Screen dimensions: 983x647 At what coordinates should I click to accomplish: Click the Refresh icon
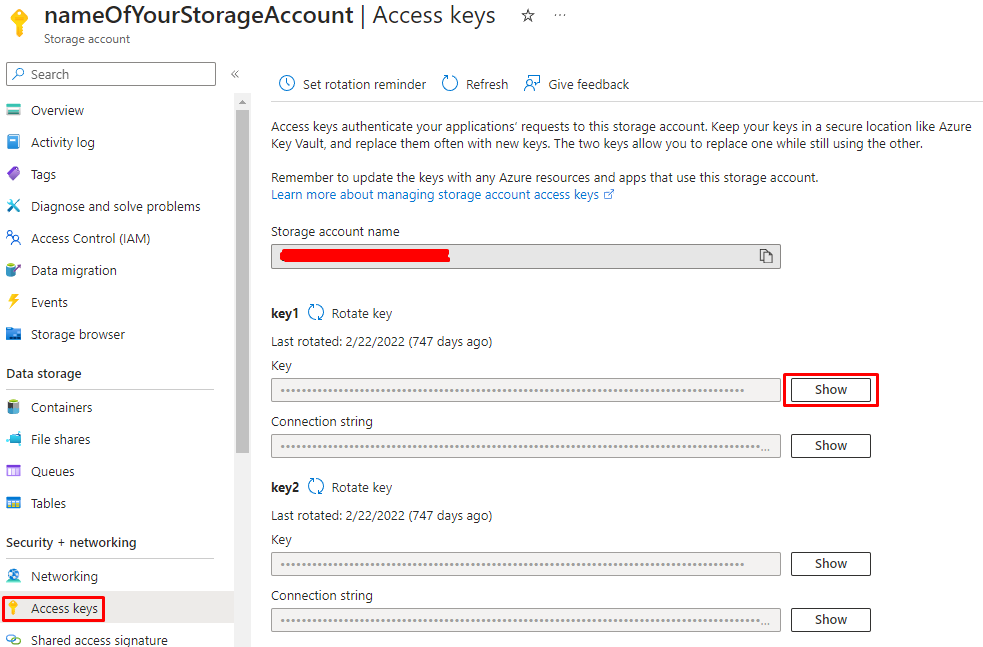(x=449, y=83)
